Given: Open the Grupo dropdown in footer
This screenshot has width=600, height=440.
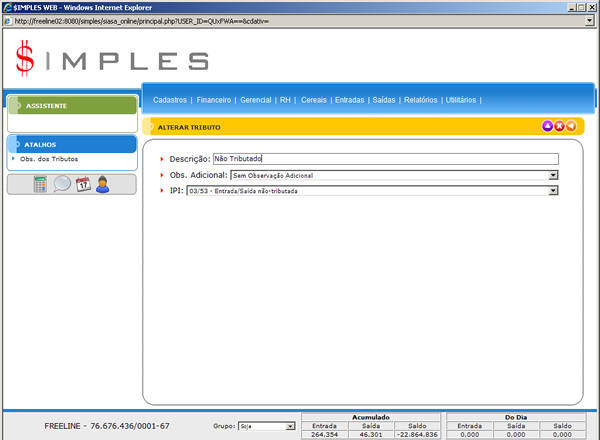Looking at the screenshot, I should pos(291,426).
